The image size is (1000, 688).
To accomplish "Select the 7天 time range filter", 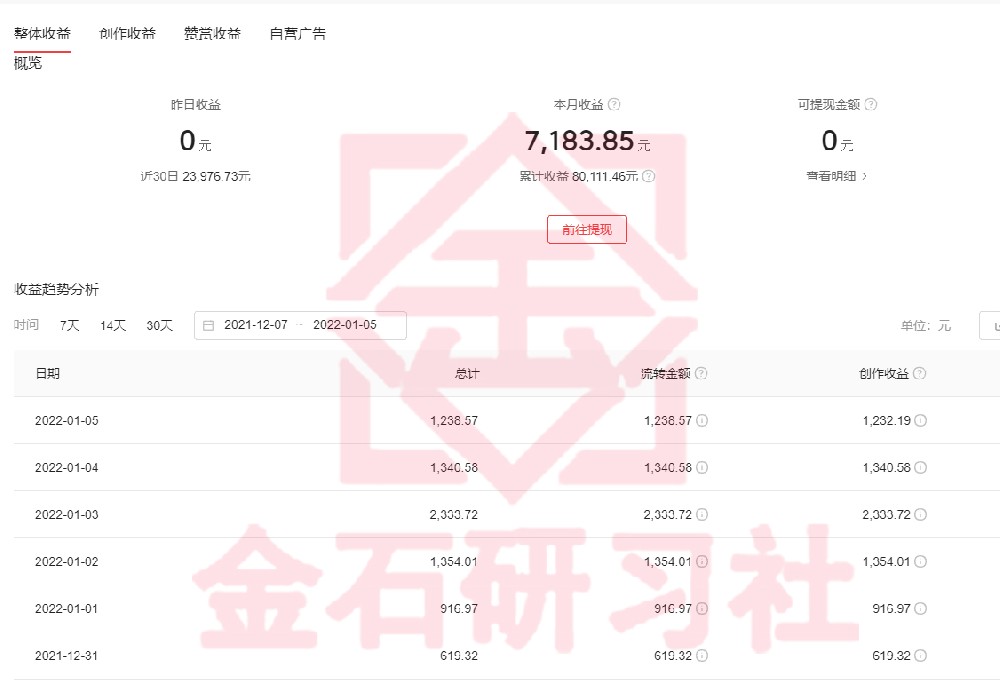I will point(68,325).
